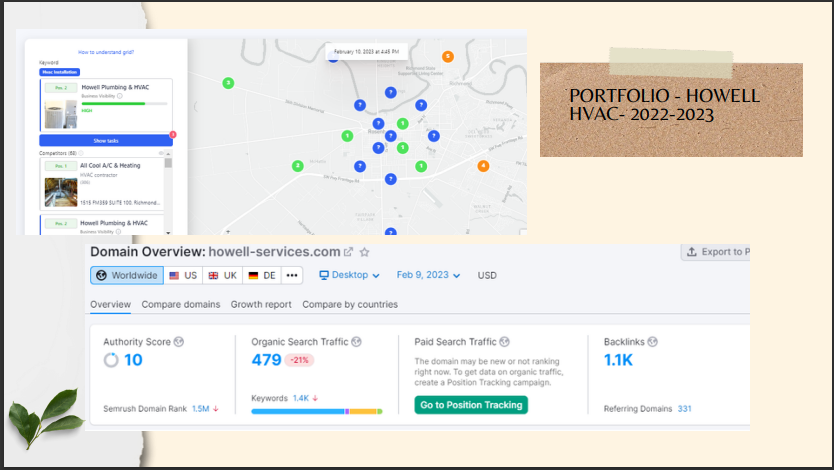Switch to the Overview tab

click(110, 305)
